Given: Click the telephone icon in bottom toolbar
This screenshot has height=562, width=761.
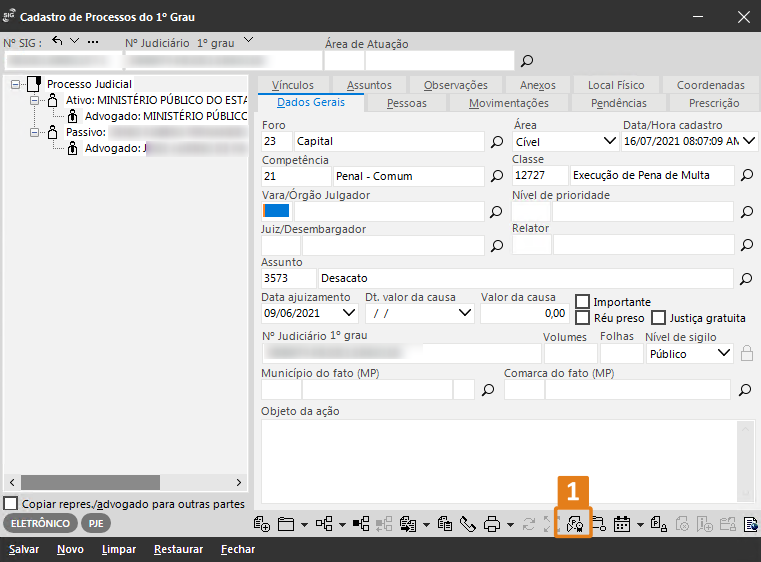Looking at the screenshot, I should [x=468, y=523].
